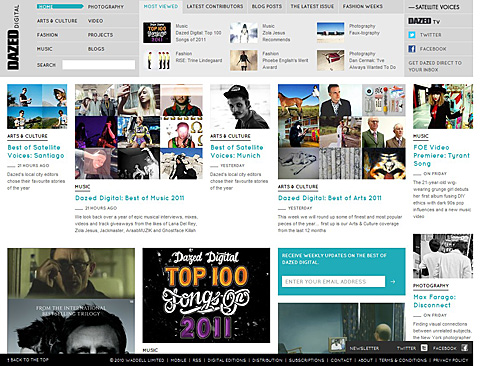Open the Top 100 Songs of 2011 banner
The image size is (480, 366).
pyautogui.click(x=206, y=295)
